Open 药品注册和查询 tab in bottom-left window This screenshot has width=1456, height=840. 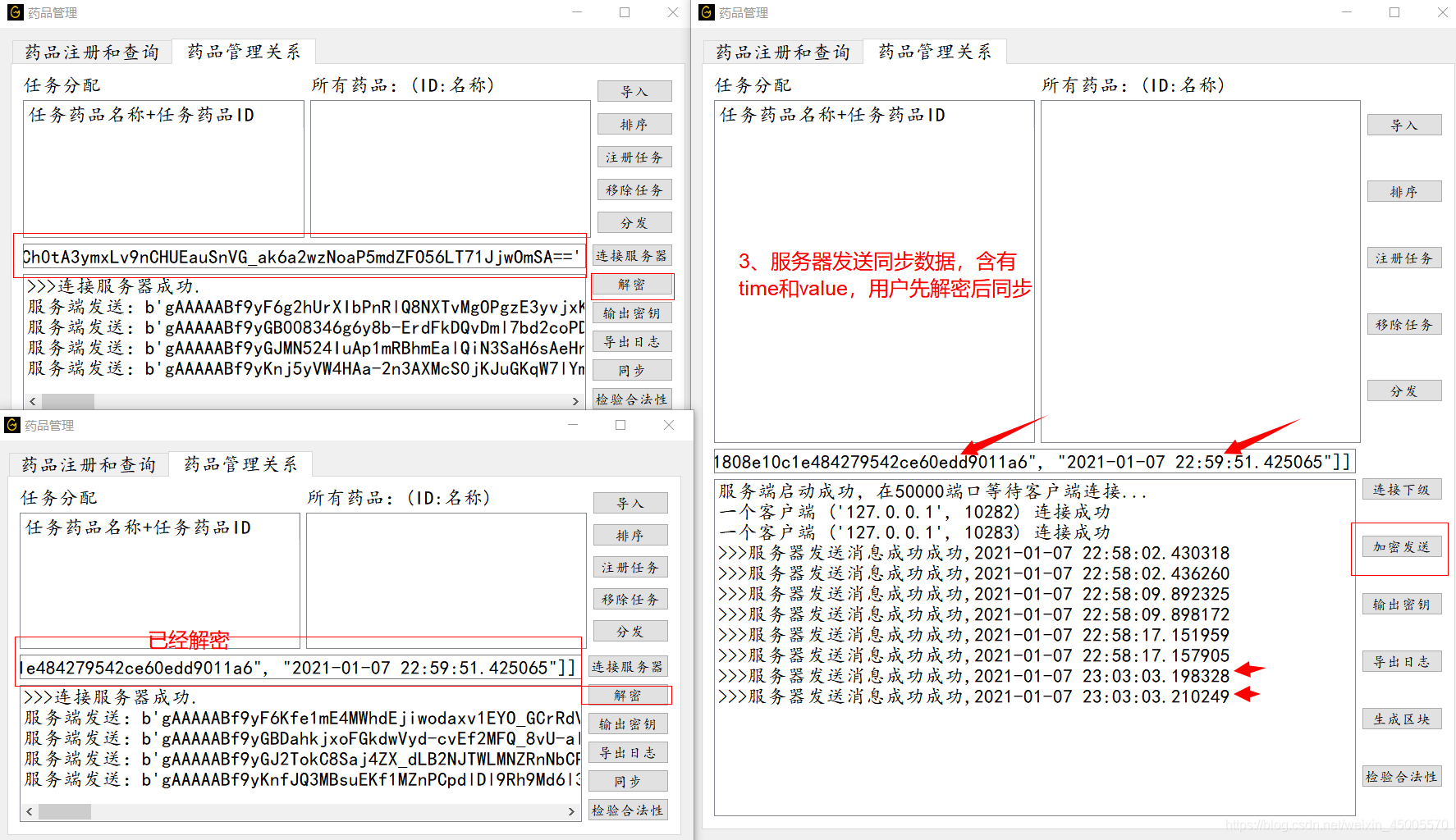pos(89,464)
